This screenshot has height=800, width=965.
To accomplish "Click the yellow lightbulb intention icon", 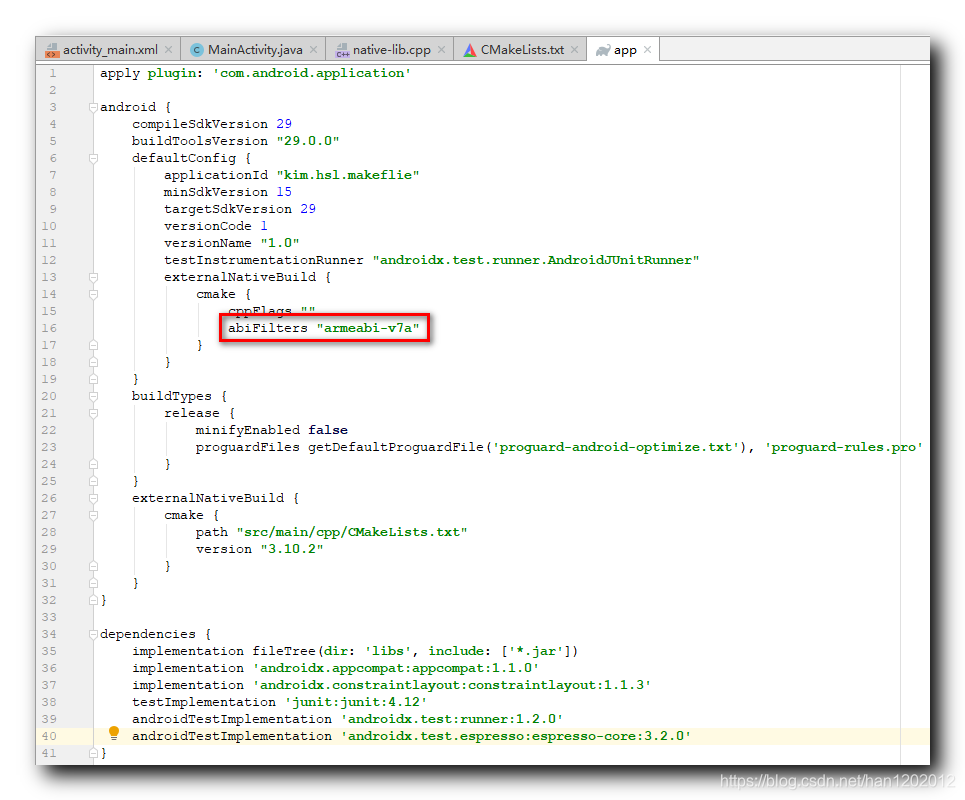I will pyautogui.click(x=114, y=732).
